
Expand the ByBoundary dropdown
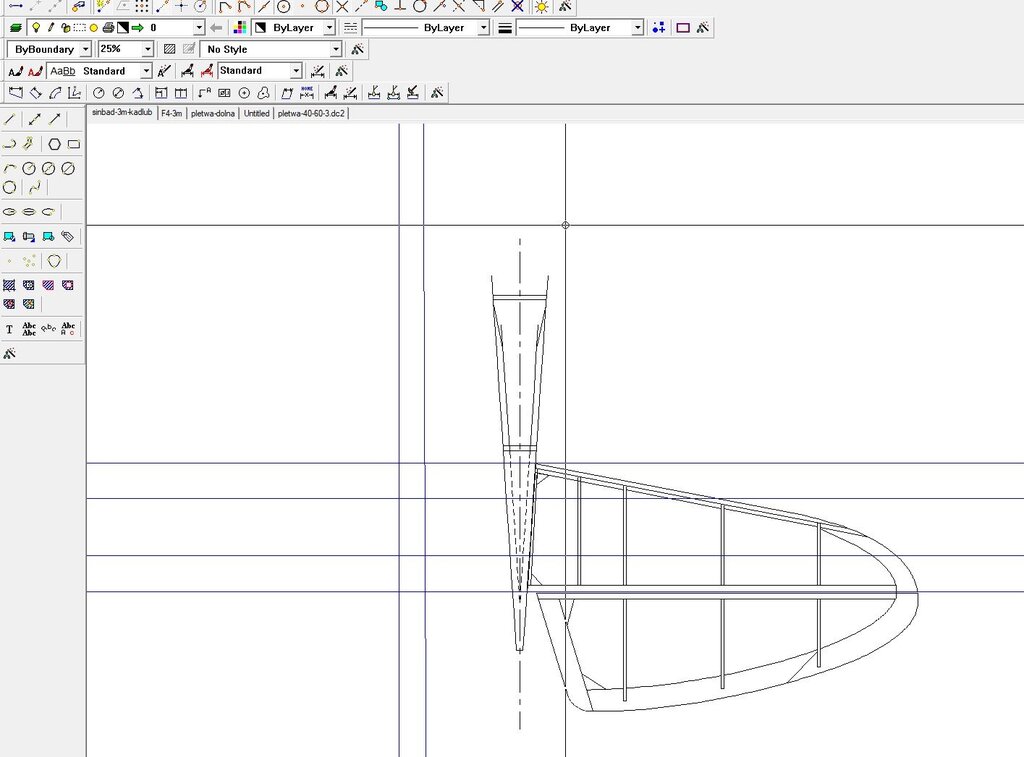85,49
